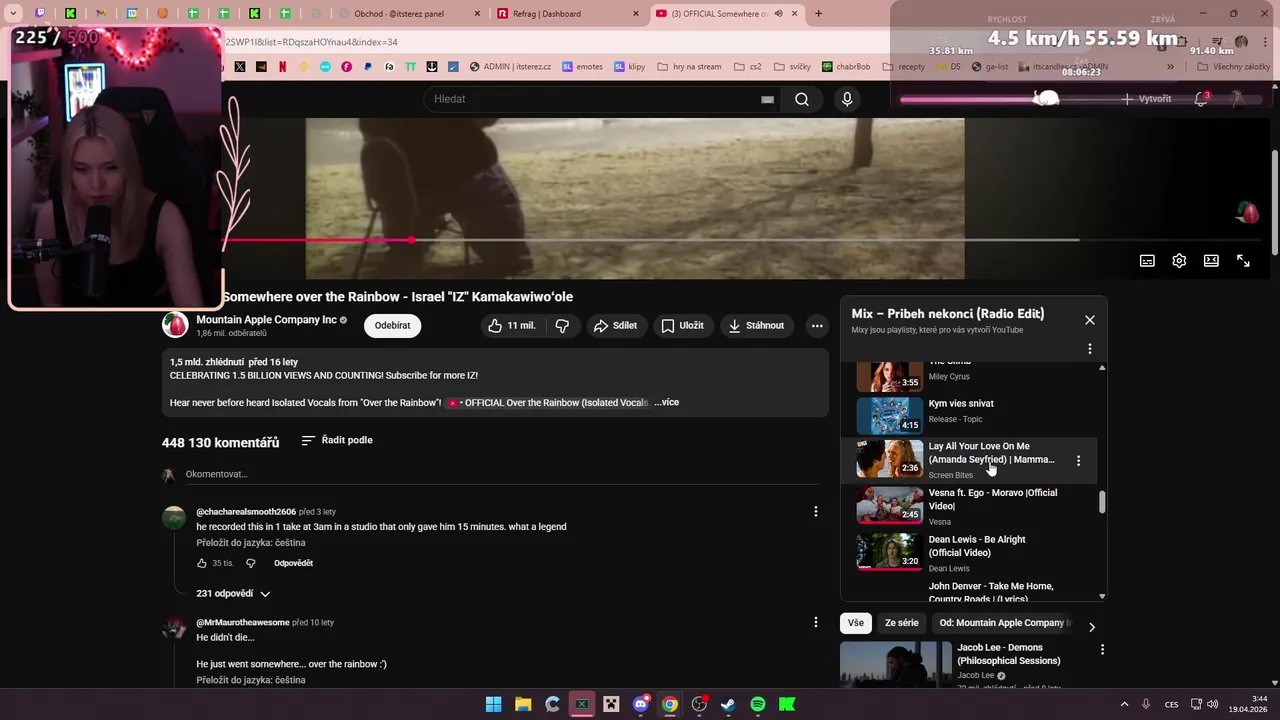
Task: Open the Windows Start menu
Action: click(494, 704)
